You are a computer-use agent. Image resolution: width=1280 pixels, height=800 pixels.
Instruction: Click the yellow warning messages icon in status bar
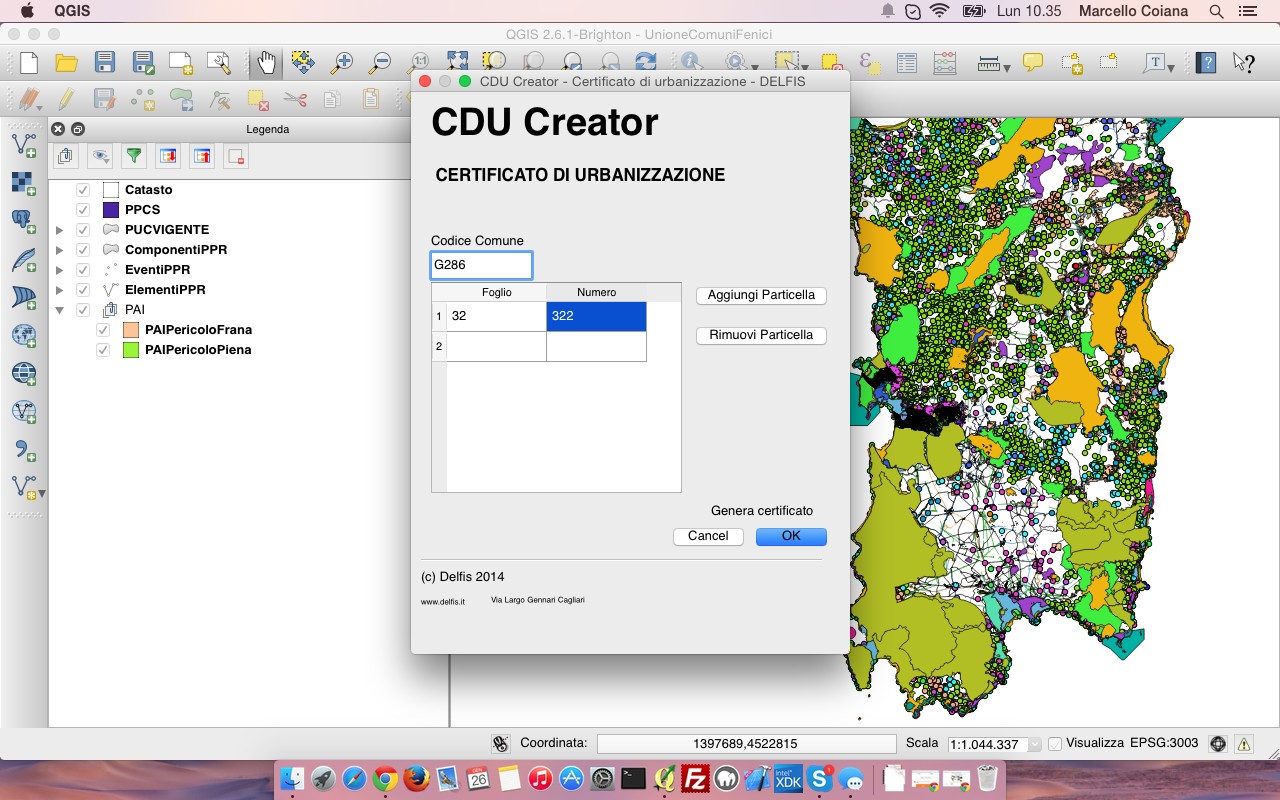(x=1244, y=744)
